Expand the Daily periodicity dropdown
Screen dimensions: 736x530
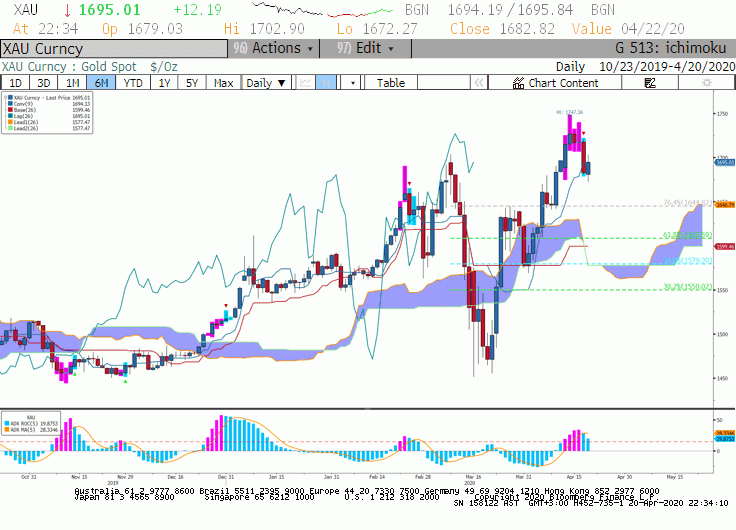(x=266, y=83)
